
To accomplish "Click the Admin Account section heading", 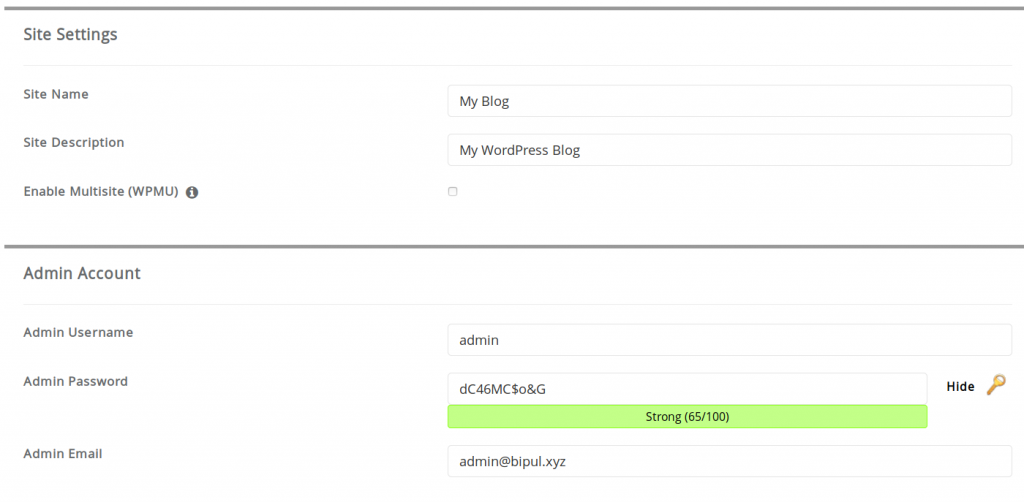I will coord(82,273).
